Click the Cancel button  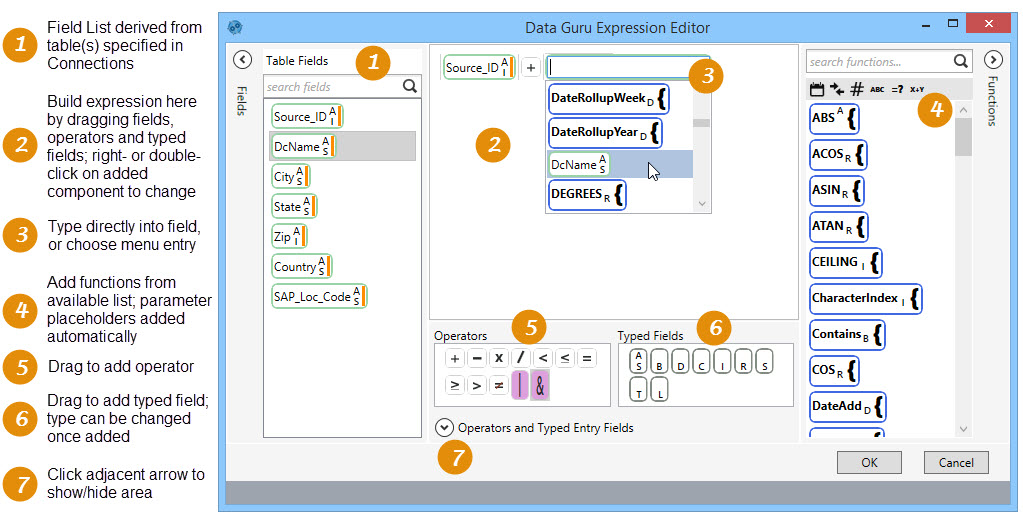coord(956,462)
